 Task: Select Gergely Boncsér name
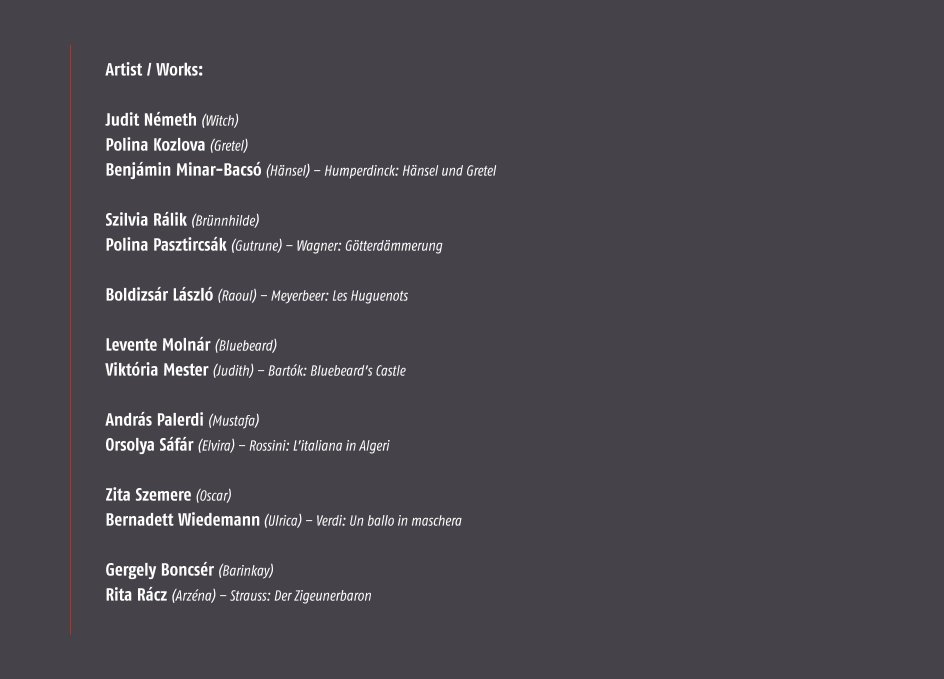[x=160, y=569]
